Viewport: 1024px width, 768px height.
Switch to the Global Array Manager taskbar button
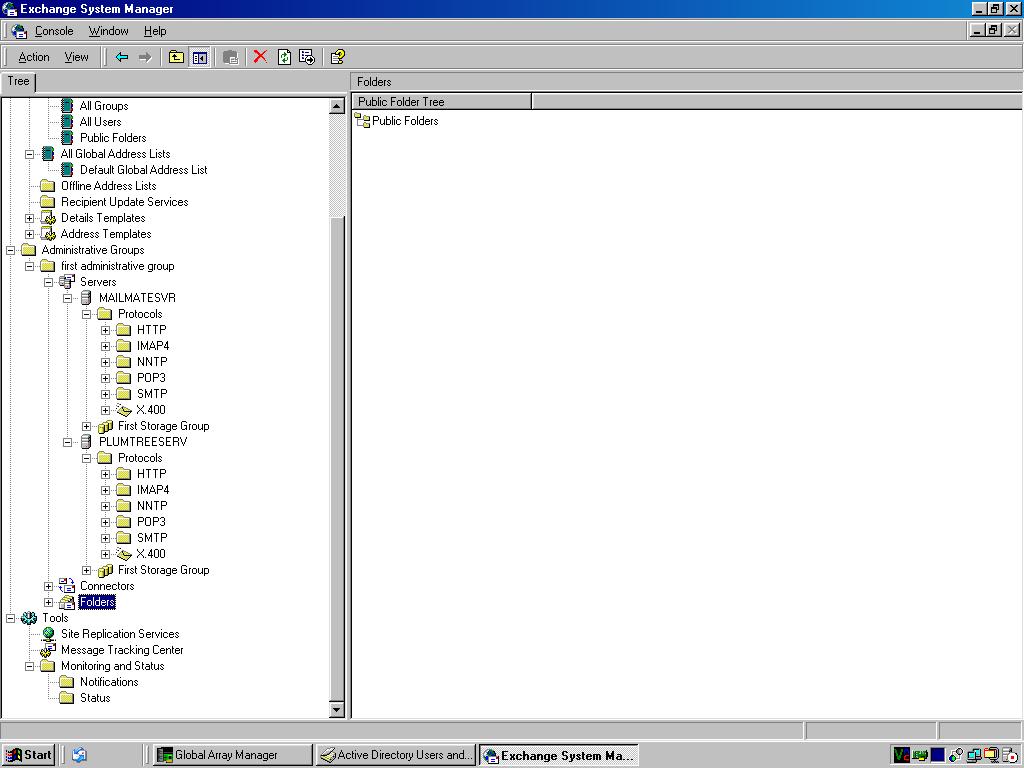coord(232,755)
